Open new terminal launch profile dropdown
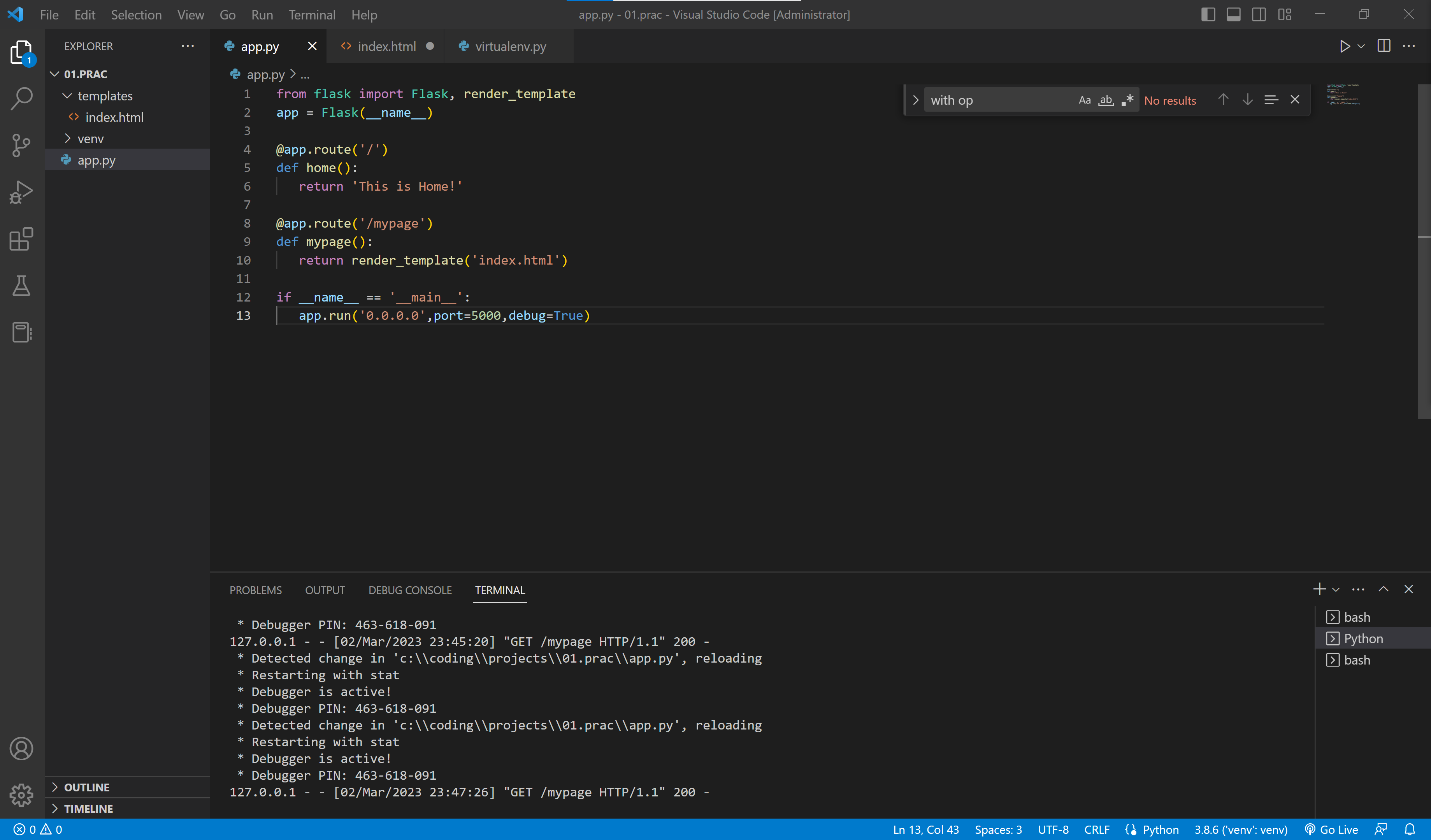This screenshot has height=840, width=1431. 1336,590
